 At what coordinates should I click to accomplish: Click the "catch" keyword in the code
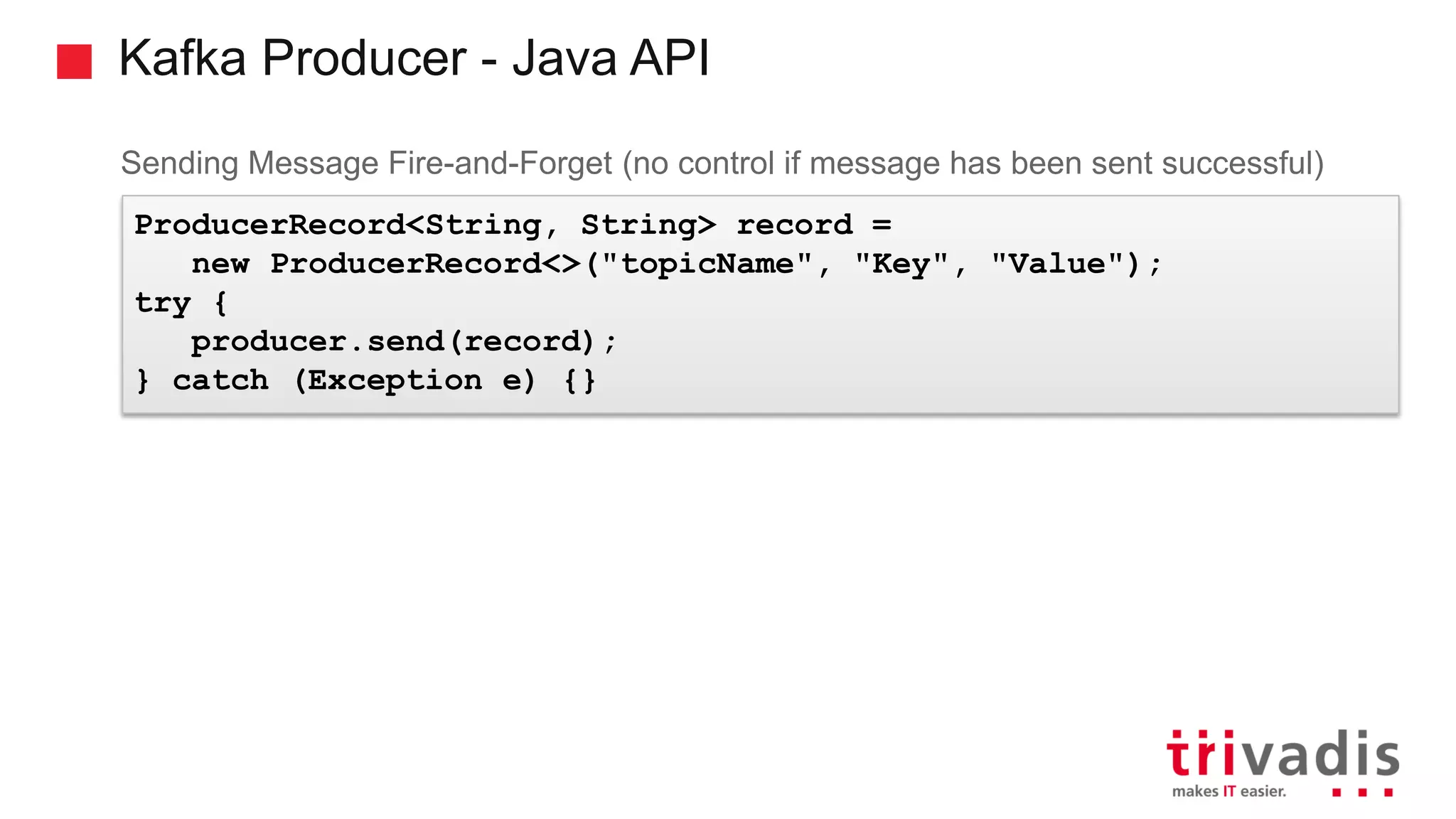(x=220, y=380)
